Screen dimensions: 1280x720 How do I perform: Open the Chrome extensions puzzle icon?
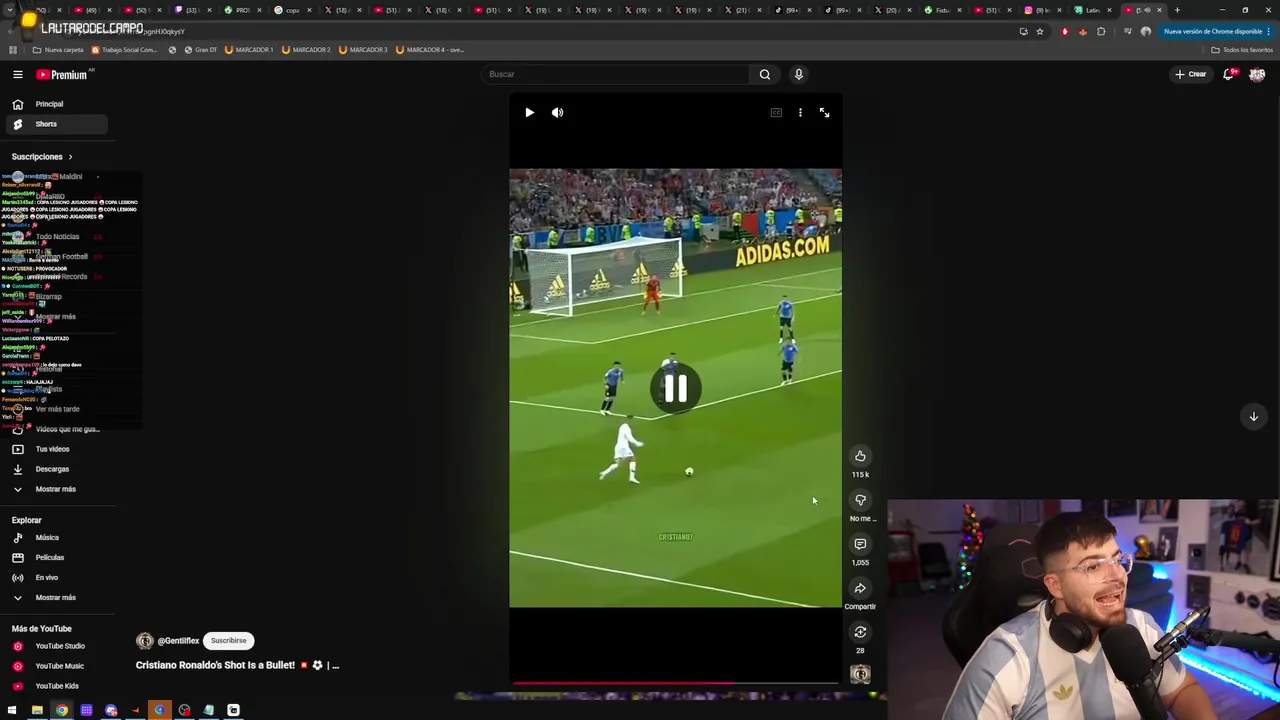(x=1101, y=32)
